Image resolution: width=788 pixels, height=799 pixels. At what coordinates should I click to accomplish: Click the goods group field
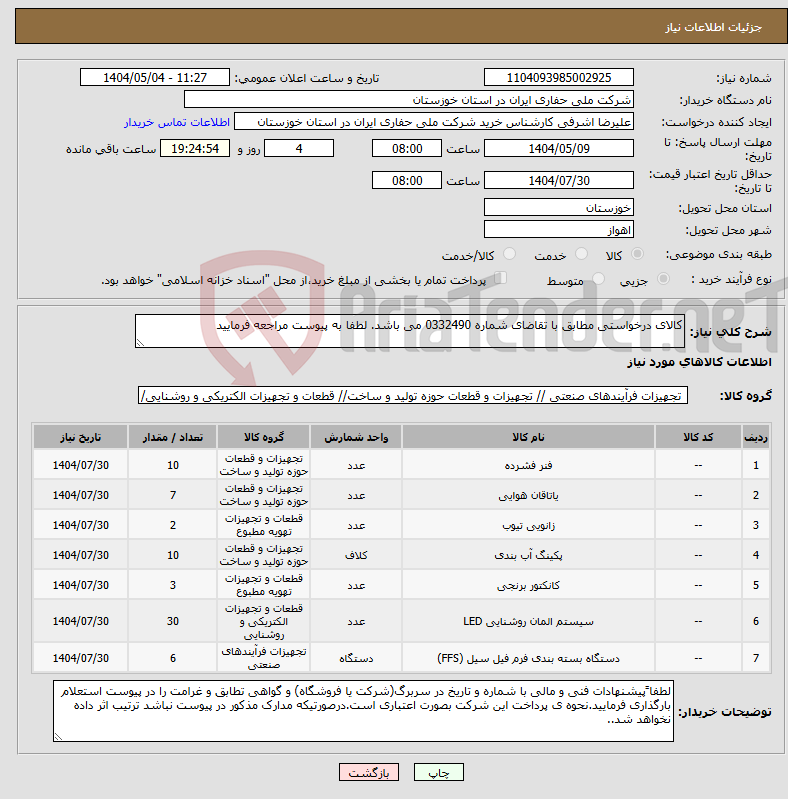pyautogui.click(x=413, y=395)
